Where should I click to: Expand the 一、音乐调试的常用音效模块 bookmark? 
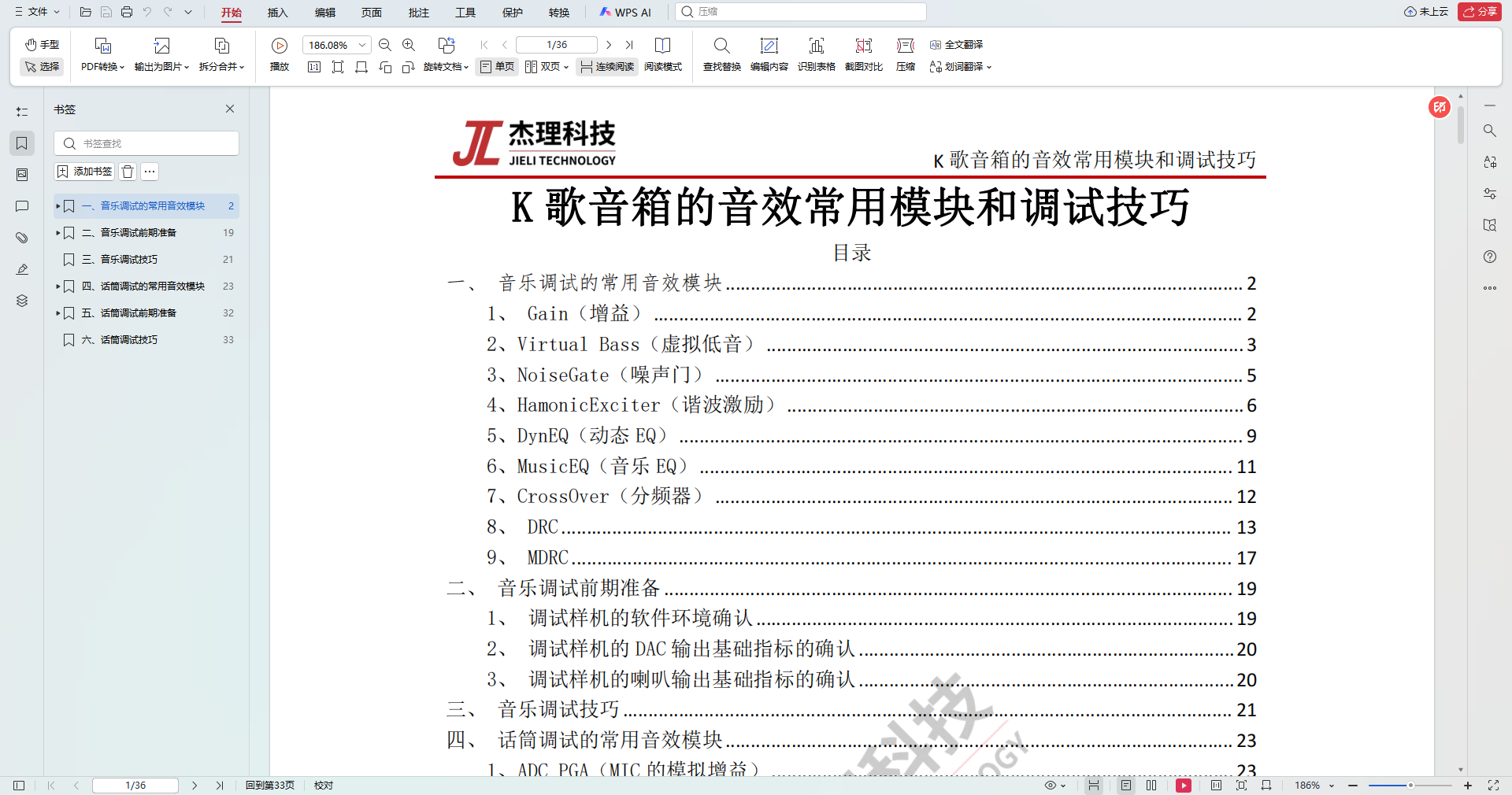click(x=57, y=206)
